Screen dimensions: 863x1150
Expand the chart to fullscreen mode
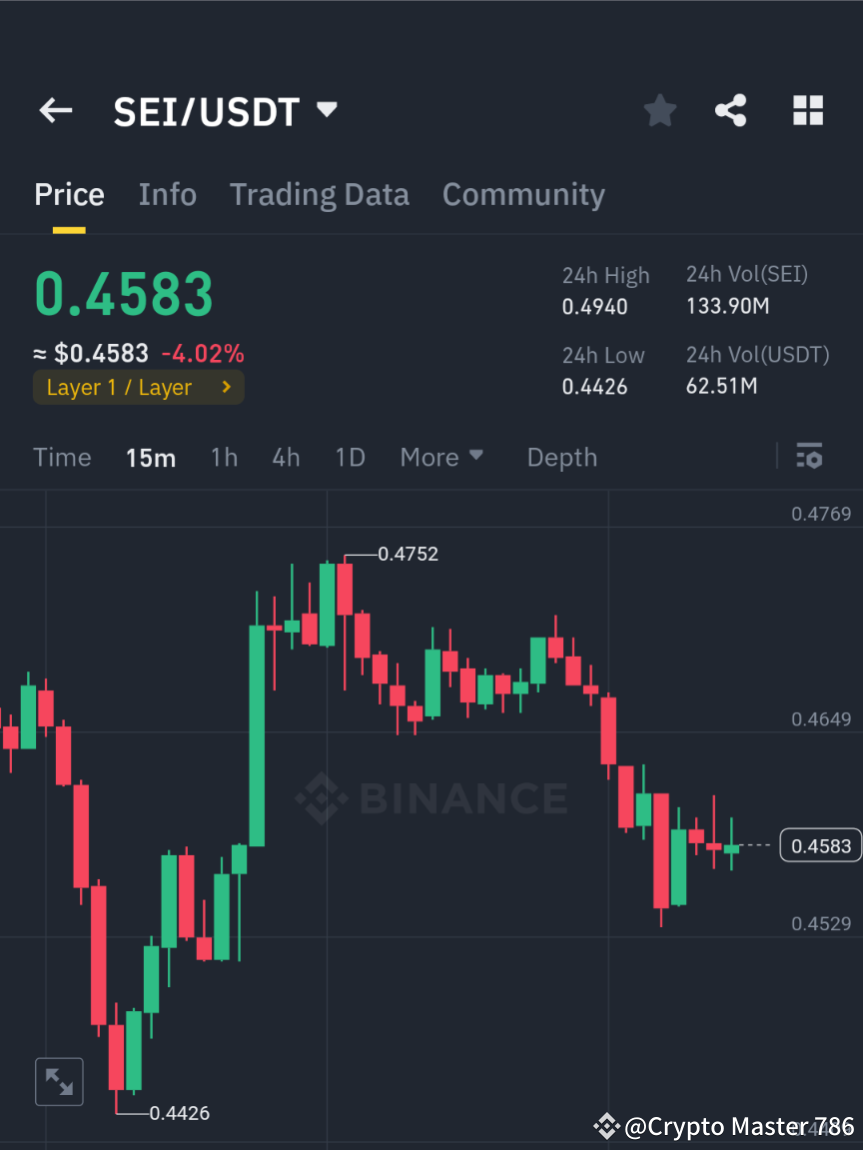(x=59, y=1081)
